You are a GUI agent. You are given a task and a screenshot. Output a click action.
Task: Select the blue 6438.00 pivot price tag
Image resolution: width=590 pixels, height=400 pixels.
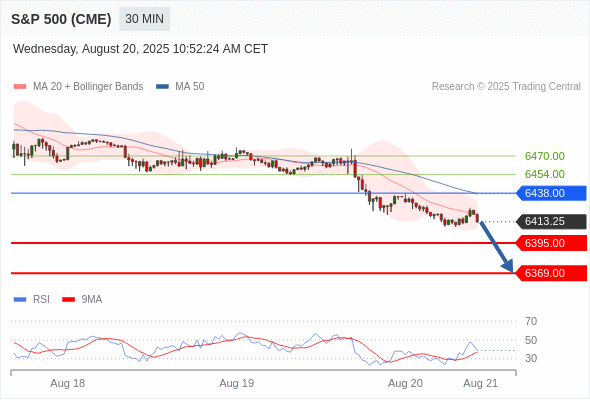pyautogui.click(x=551, y=193)
